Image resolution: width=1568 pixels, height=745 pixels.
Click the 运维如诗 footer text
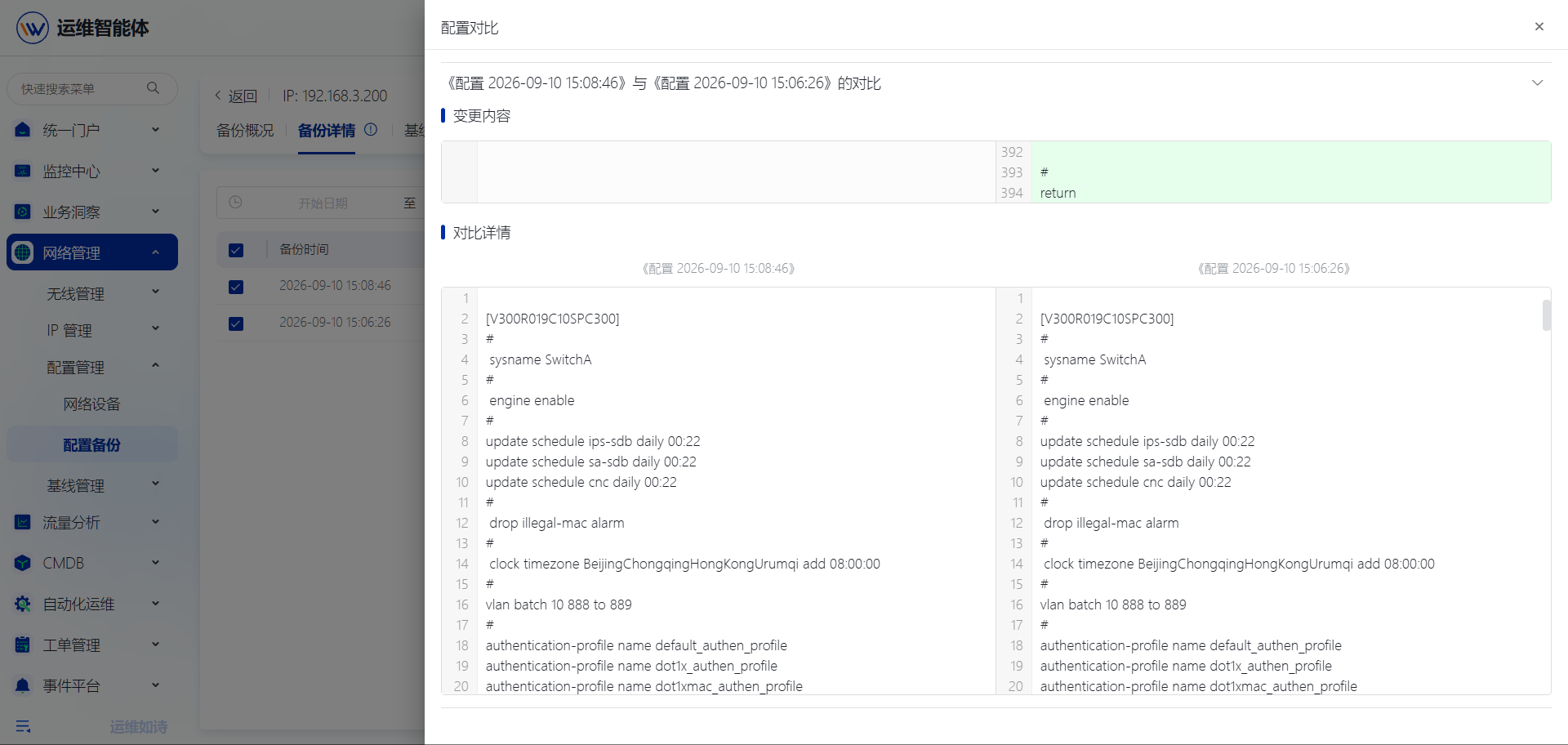pyautogui.click(x=138, y=727)
